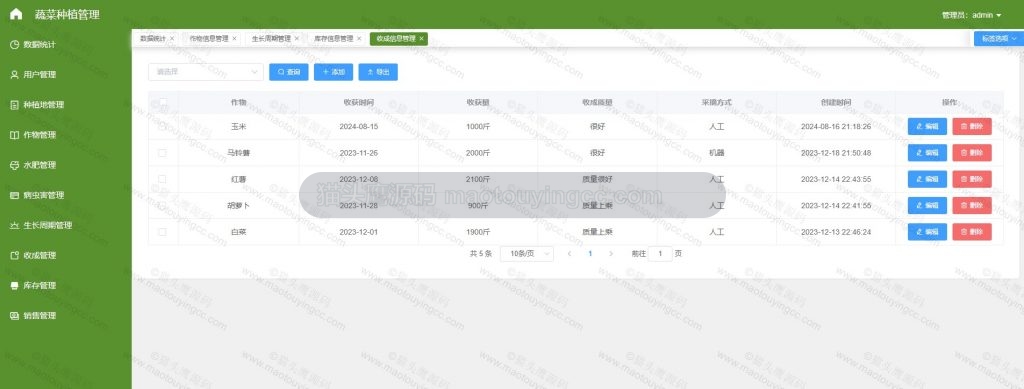Click the 1900斤 harvest amount cell
This screenshot has width=1024, height=389.
[x=478, y=232]
